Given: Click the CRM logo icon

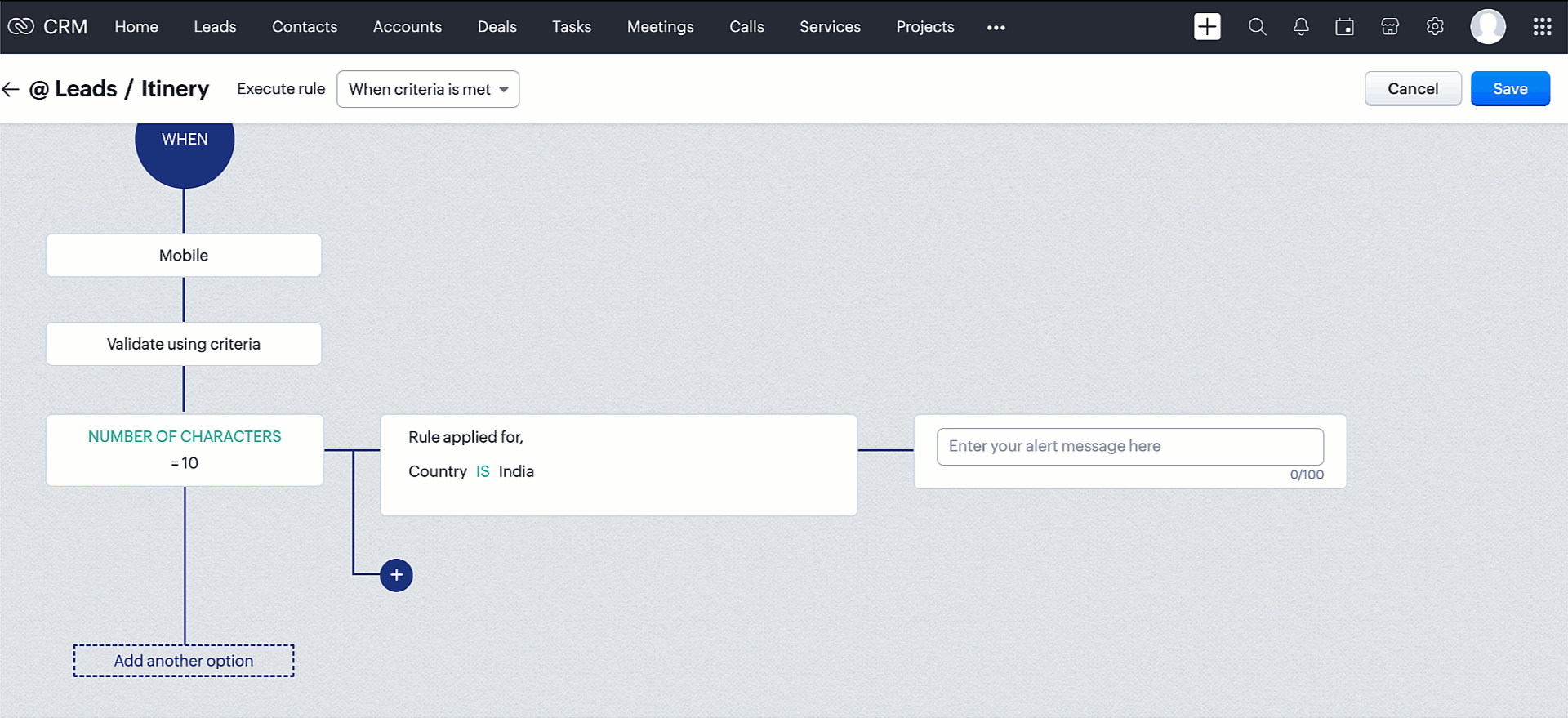Looking at the screenshot, I should point(21,26).
